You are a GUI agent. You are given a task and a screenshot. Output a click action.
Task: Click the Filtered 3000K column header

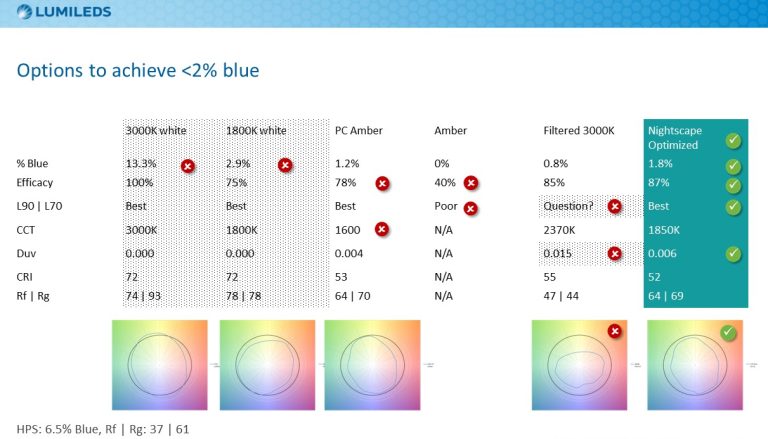(x=578, y=130)
